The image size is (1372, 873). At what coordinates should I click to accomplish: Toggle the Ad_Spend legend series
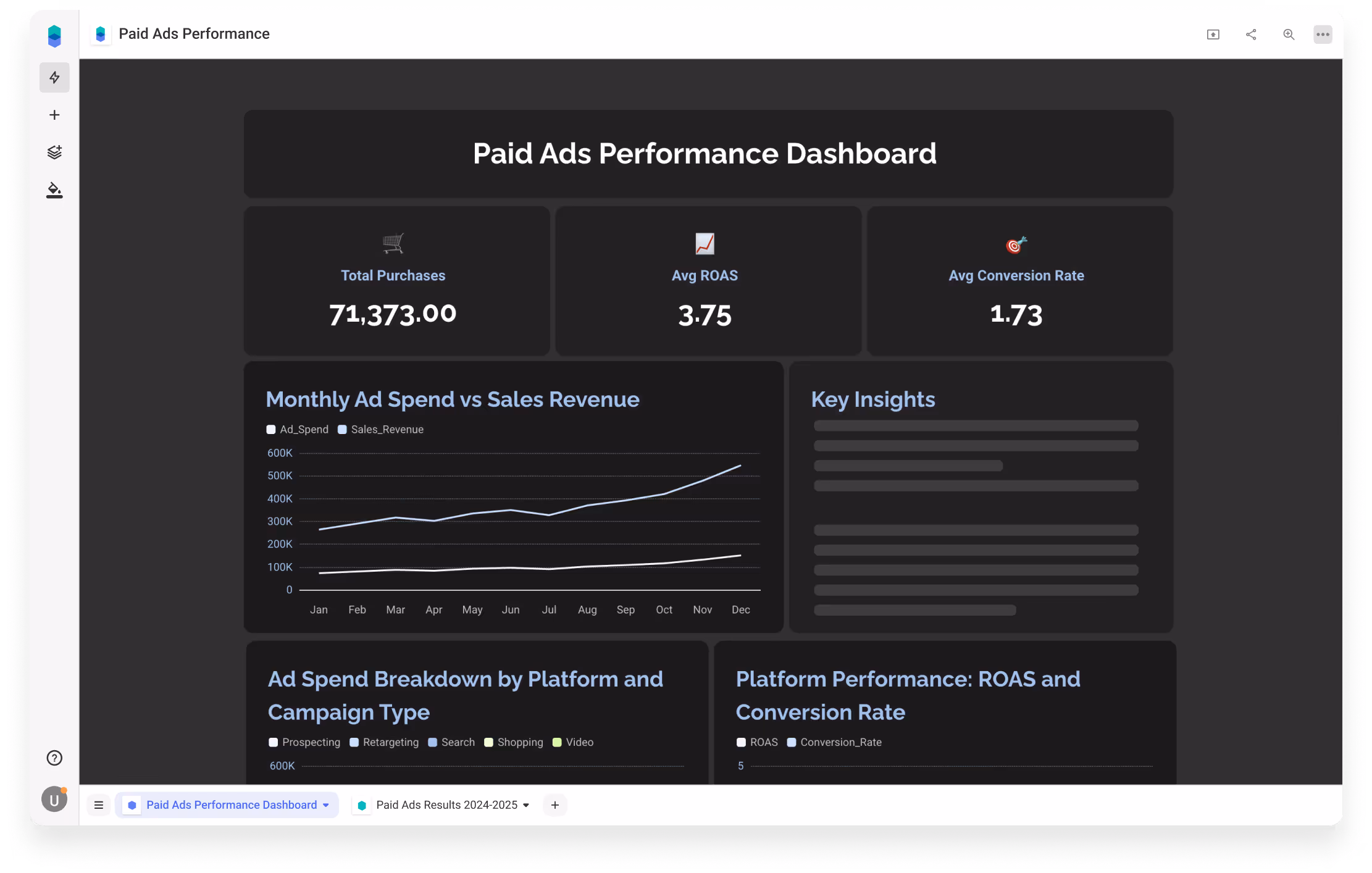(298, 430)
